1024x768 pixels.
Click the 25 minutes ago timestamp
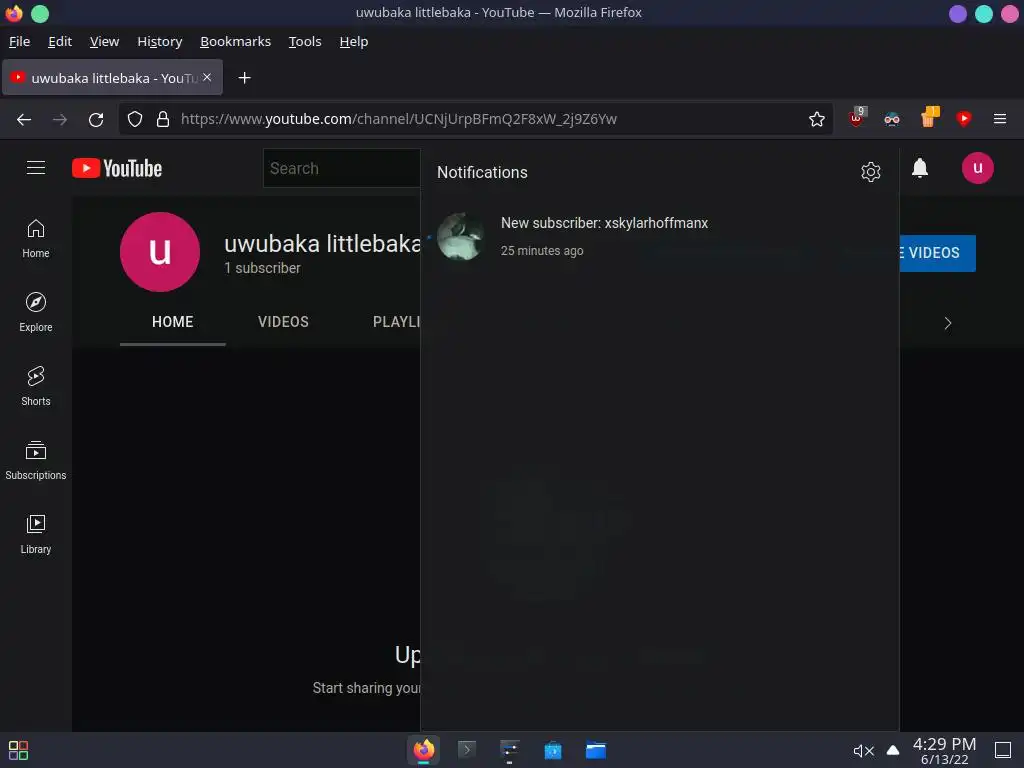tap(542, 251)
